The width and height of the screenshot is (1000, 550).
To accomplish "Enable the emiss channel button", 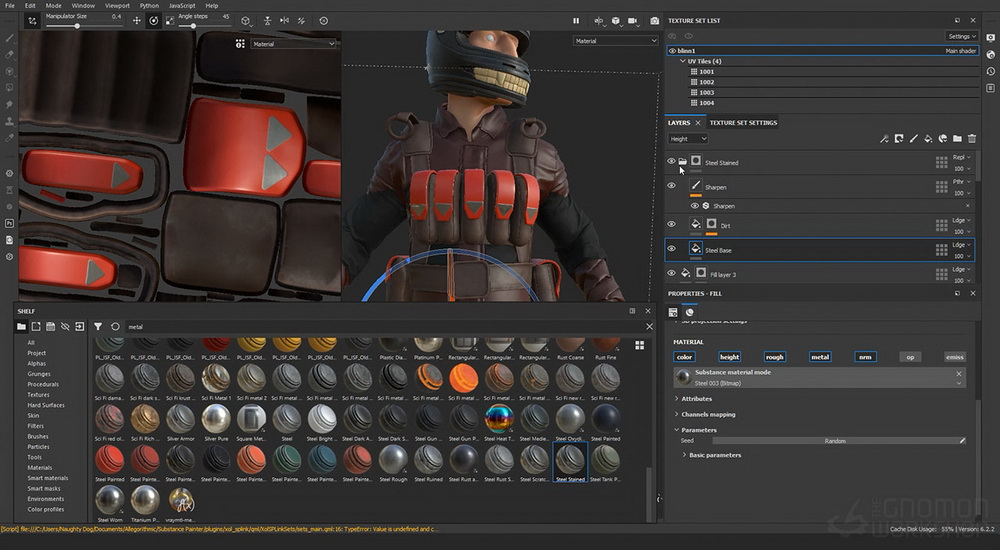I will (955, 357).
